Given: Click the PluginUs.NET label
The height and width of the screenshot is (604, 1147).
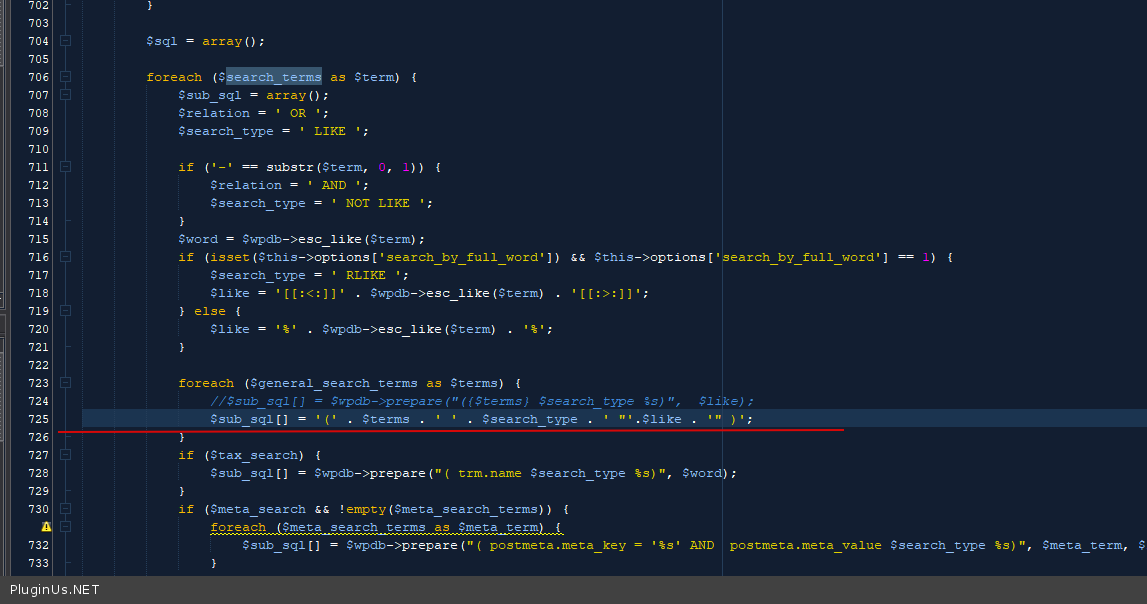Looking at the screenshot, I should tap(54, 590).
